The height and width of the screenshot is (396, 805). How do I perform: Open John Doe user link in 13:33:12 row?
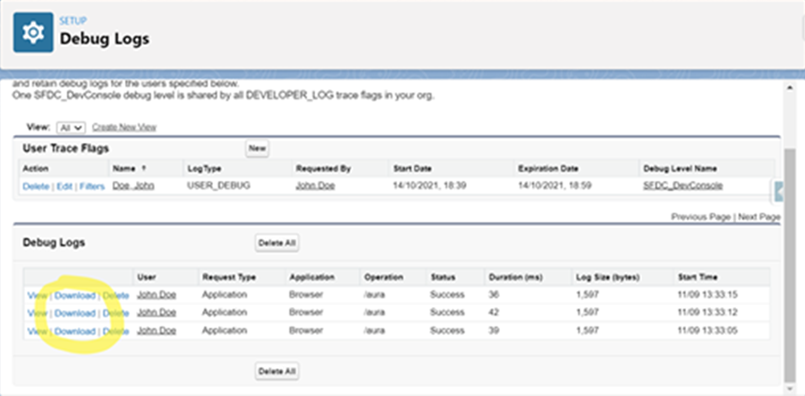pos(157,312)
